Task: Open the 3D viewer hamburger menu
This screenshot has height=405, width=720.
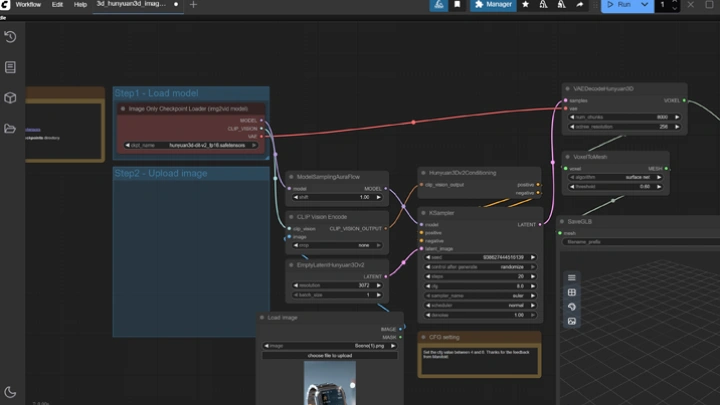Action: point(572,278)
